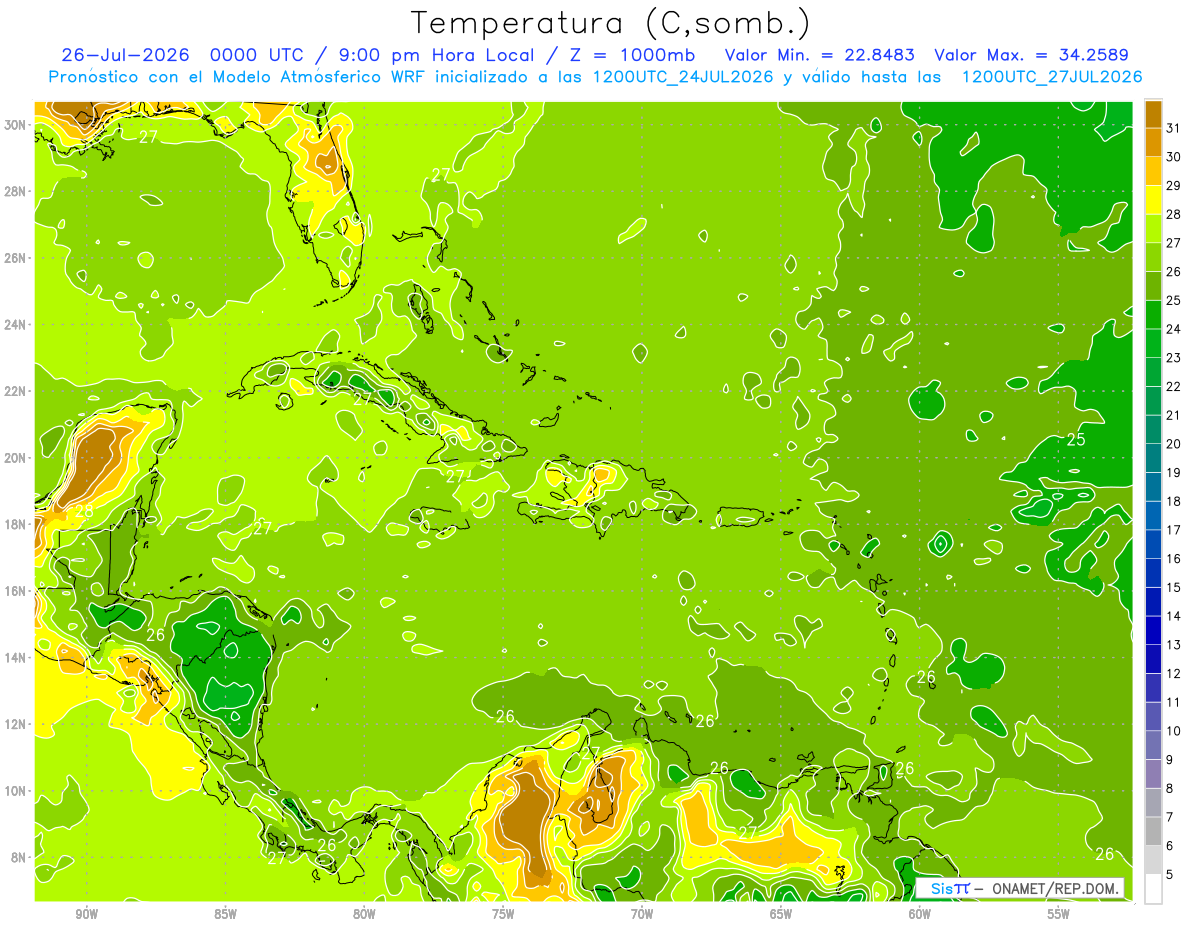Click the 16N latitude axis label
The image size is (1200, 927).
click(x=16, y=591)
